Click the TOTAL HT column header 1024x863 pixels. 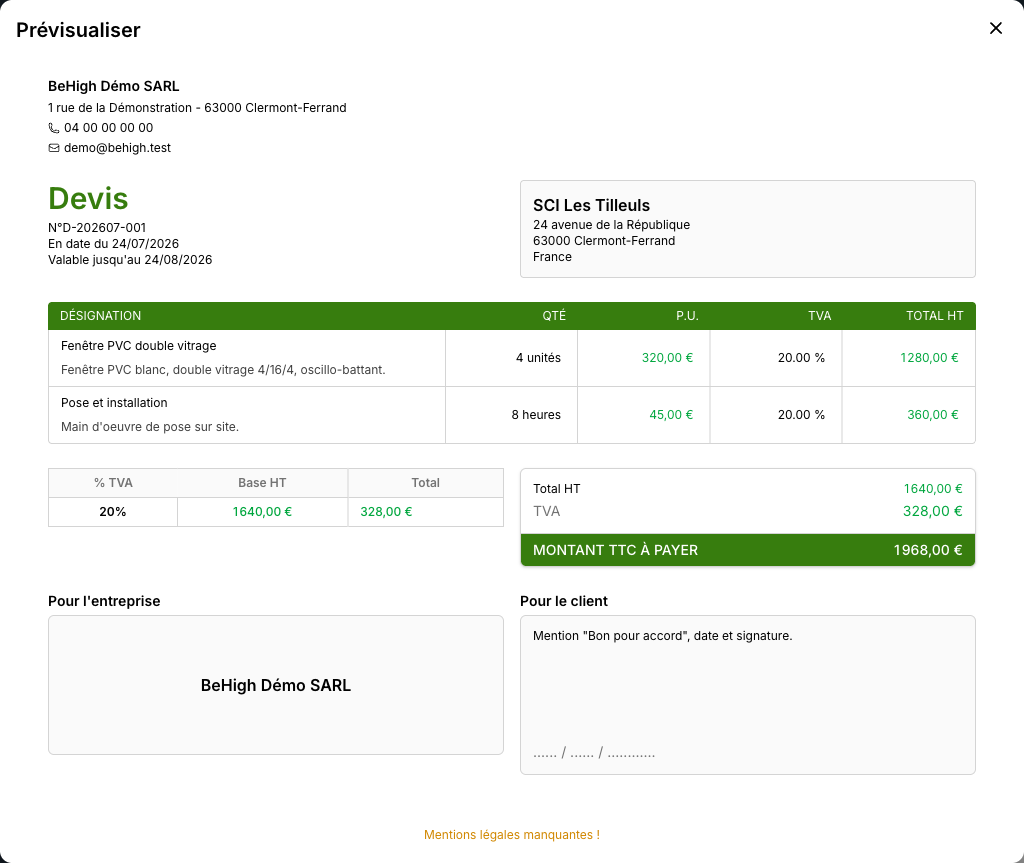pyautogui.click(x=935, y=316)
